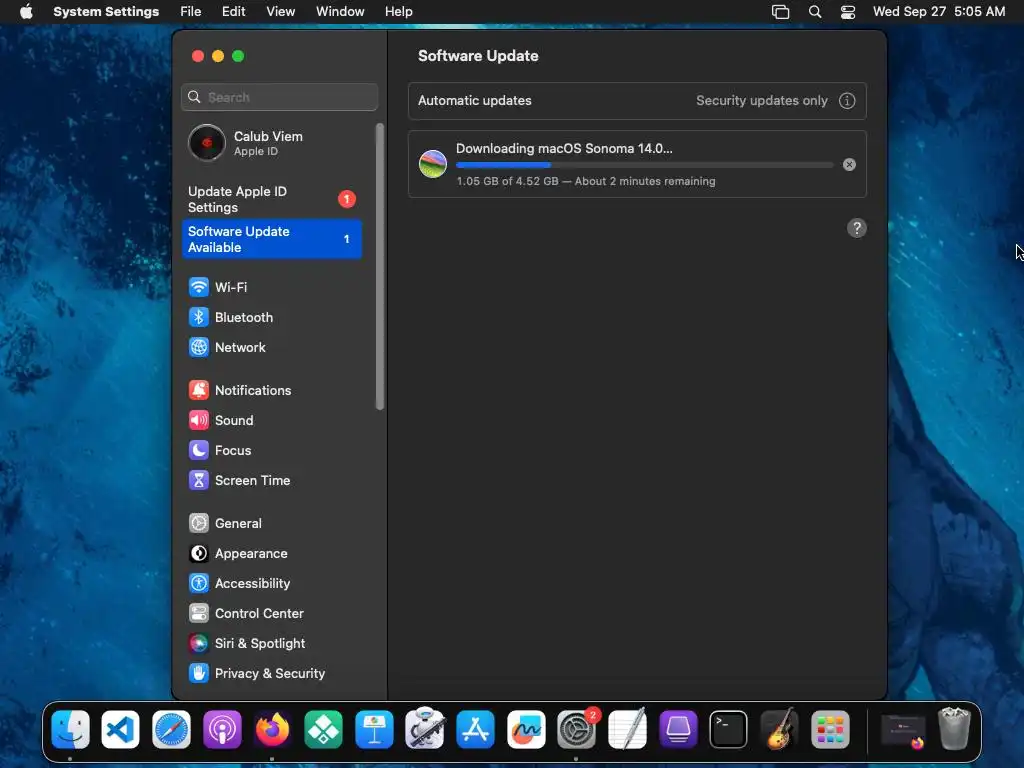Open the green diamond app in Dock
The width and height of the screenshot is (1024, 768).
[x=323, y=729]
